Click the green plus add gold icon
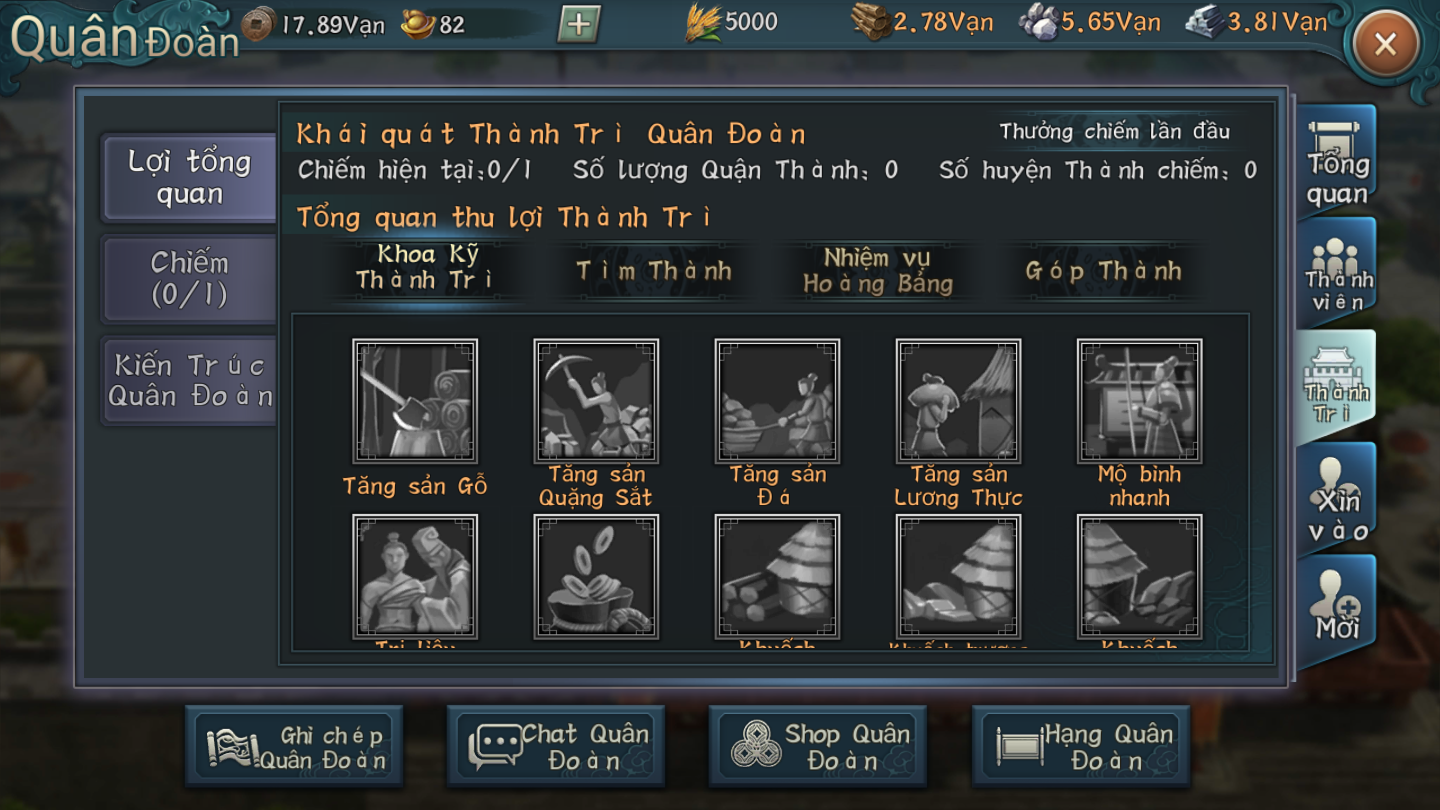This screenshot has height=810, width=1440. [579, 24]
